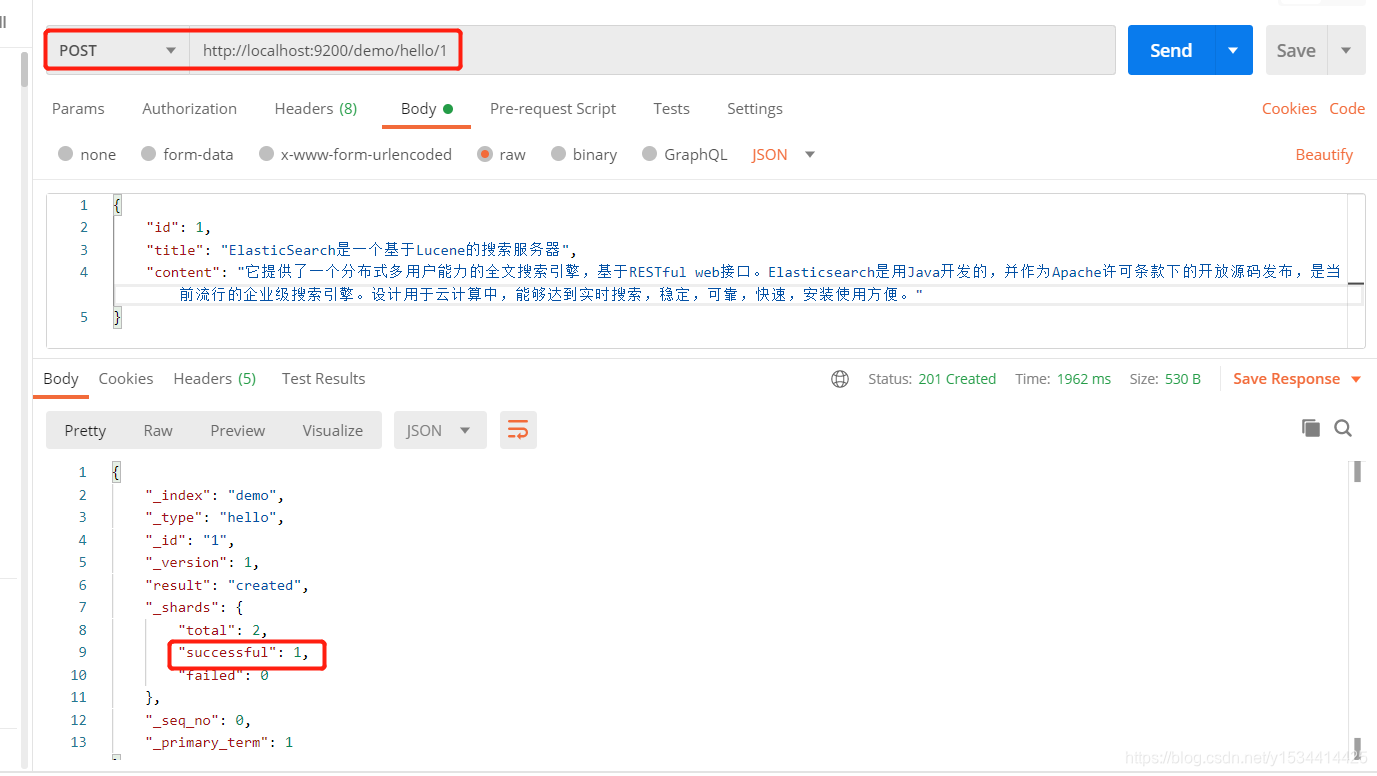The image size is (1377, 776).
Task: Select the Visualize response view
Action: [333, 430]
